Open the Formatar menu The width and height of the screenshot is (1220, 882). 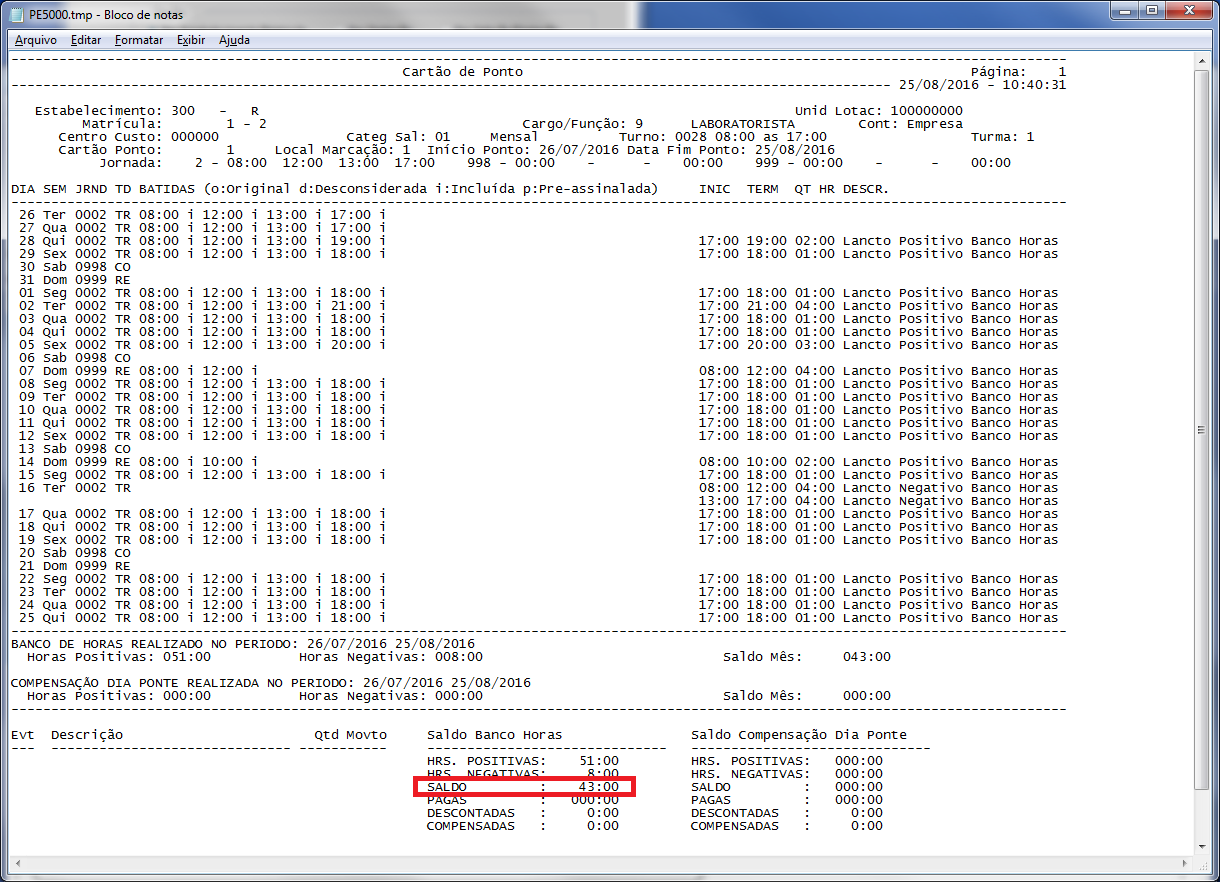[139, 40]
